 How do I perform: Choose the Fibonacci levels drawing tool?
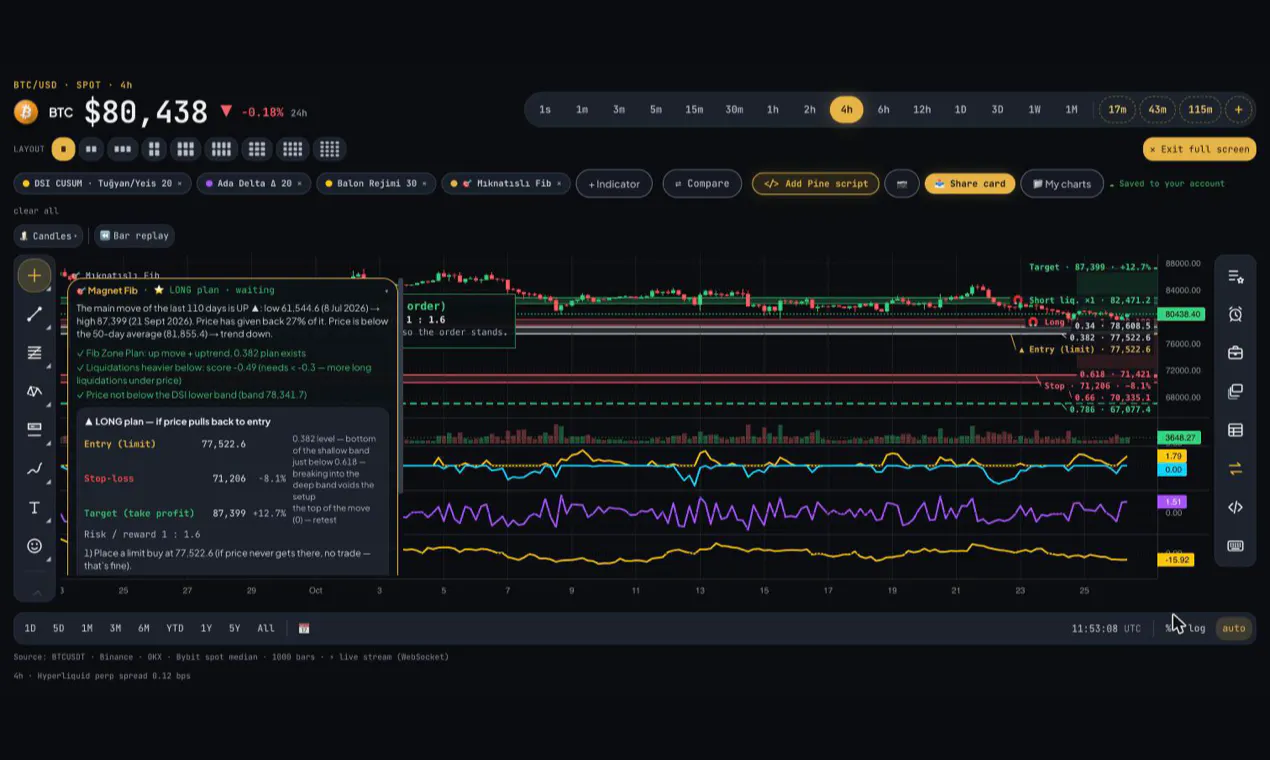(34, 352)
